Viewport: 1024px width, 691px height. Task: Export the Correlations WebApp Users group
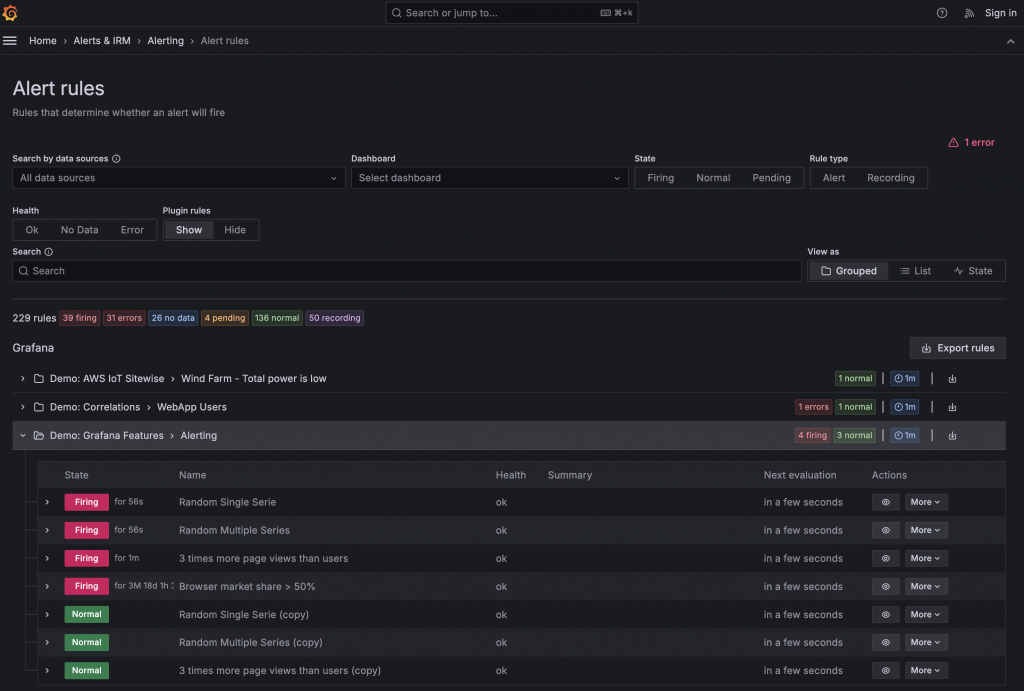(952, 407)
